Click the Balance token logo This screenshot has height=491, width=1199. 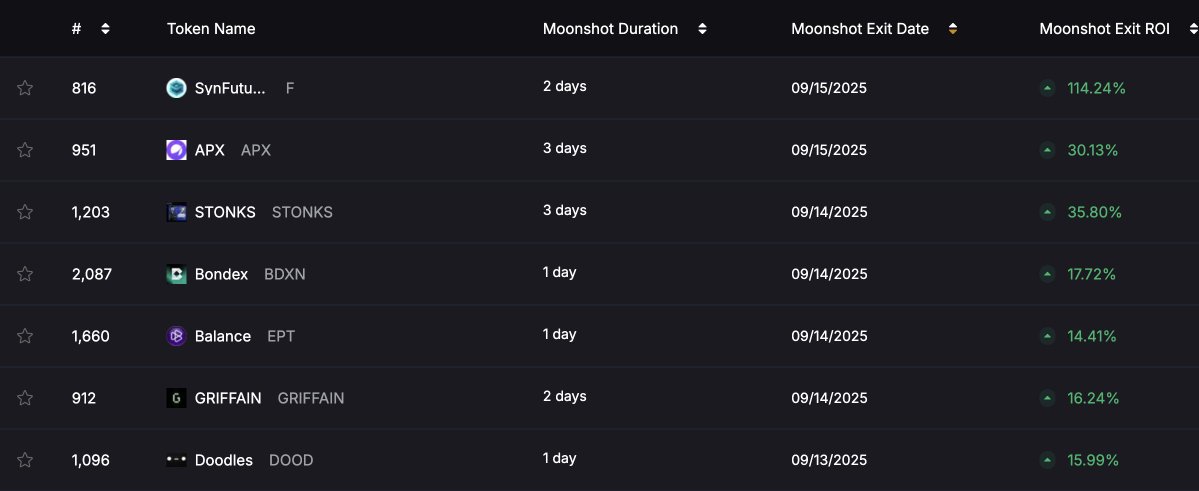click(x=176, y=336)
